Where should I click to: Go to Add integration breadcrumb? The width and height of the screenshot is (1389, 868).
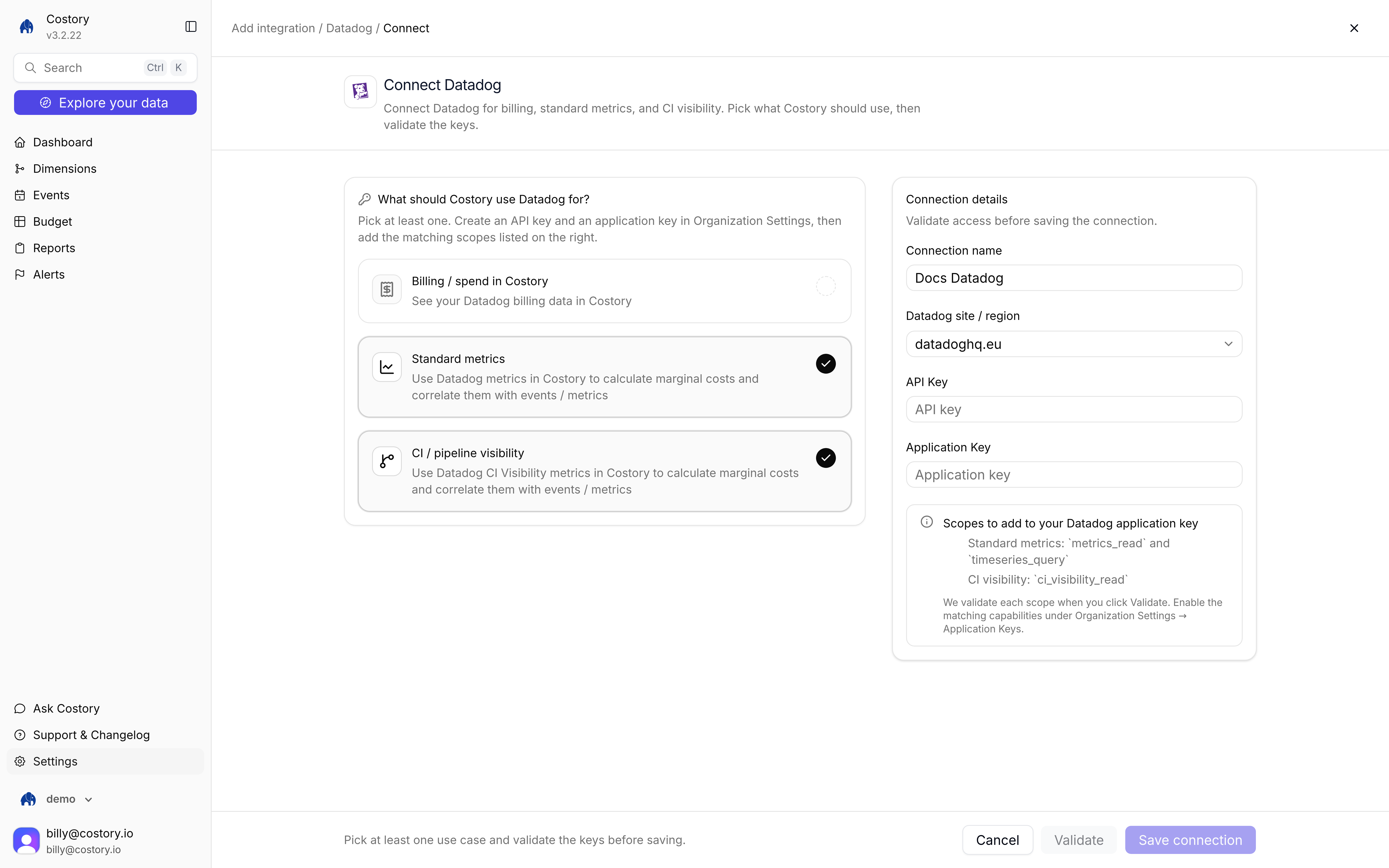point(273,28)
